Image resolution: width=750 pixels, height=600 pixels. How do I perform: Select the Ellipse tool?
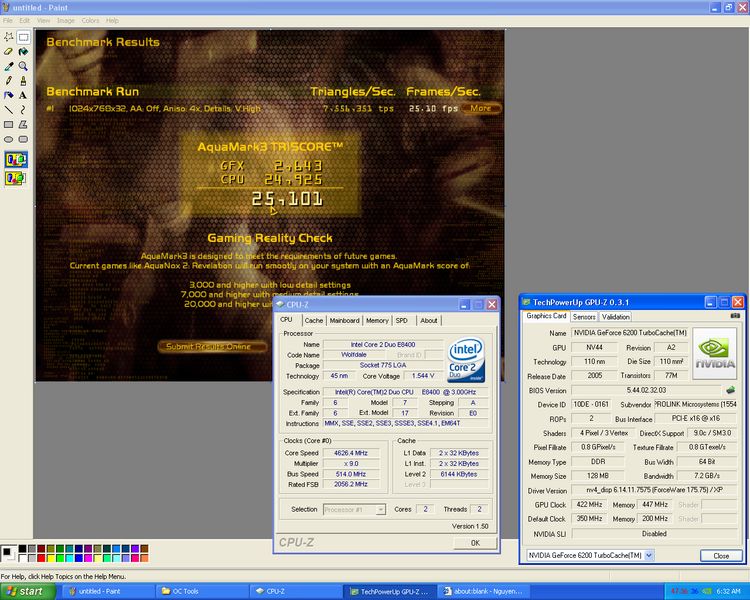coord(9,139)
